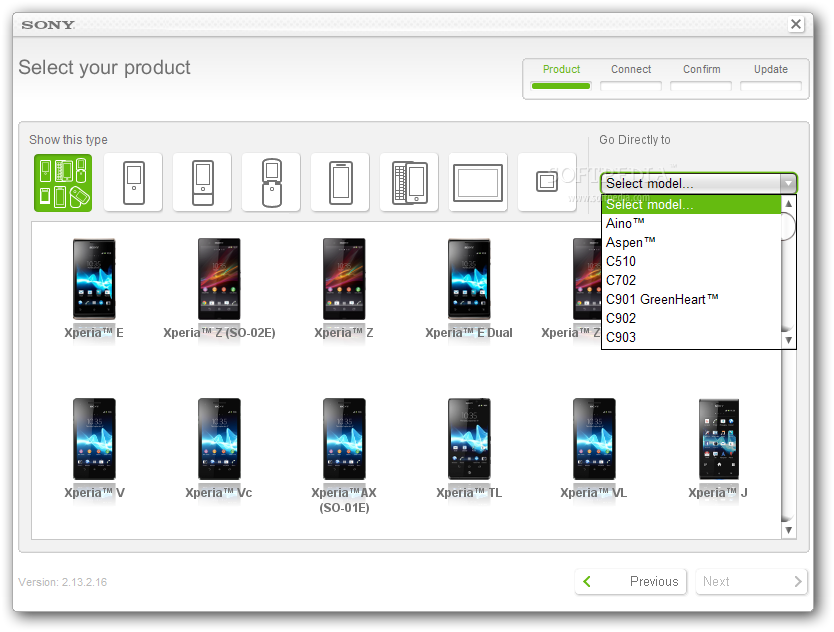Image resolution: width=834 pixels, height=632 pixels.
Task: Filter by tablet type icon
Action: click(478, 182)
